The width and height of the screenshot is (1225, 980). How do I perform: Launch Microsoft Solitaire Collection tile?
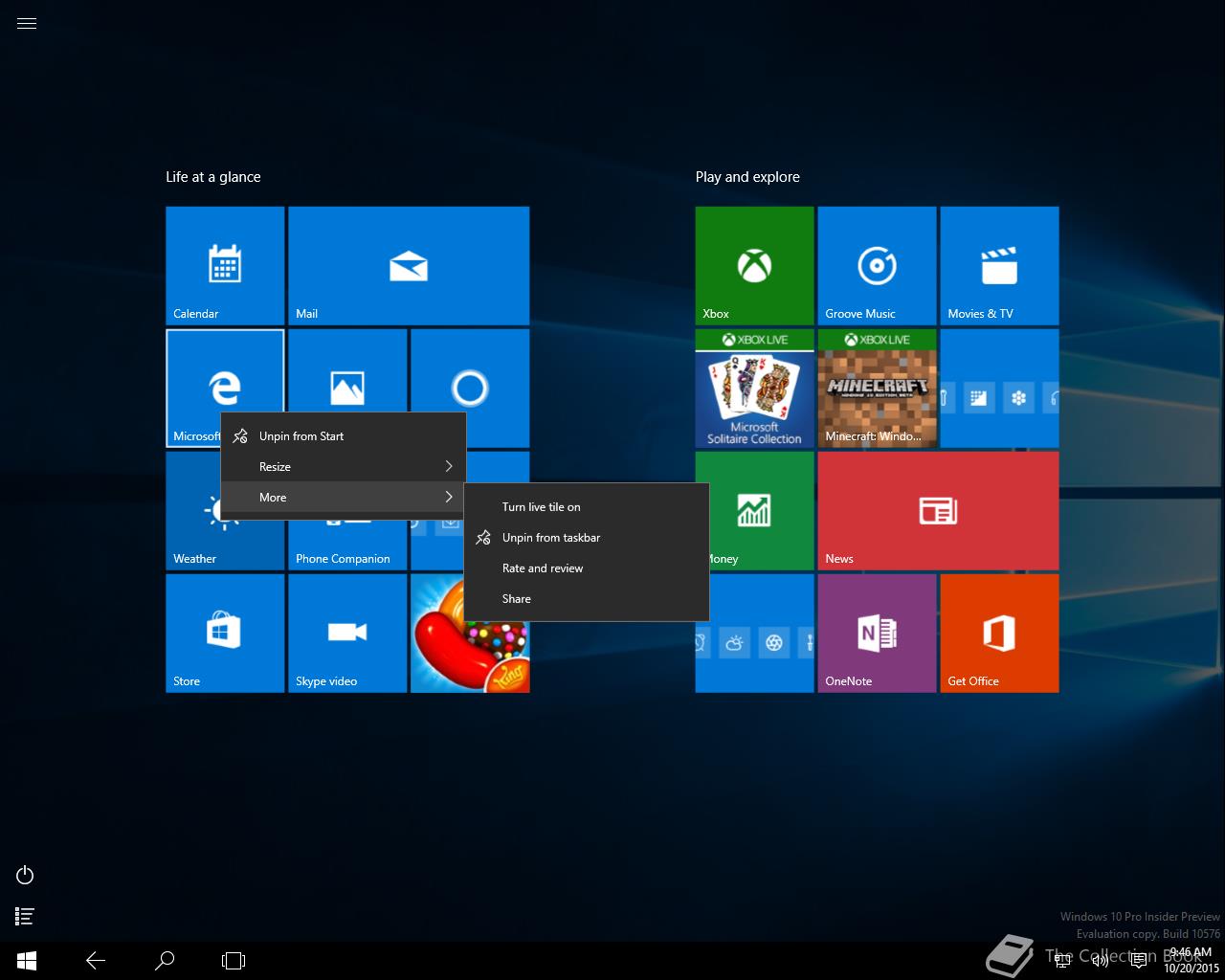coord(755,389)
